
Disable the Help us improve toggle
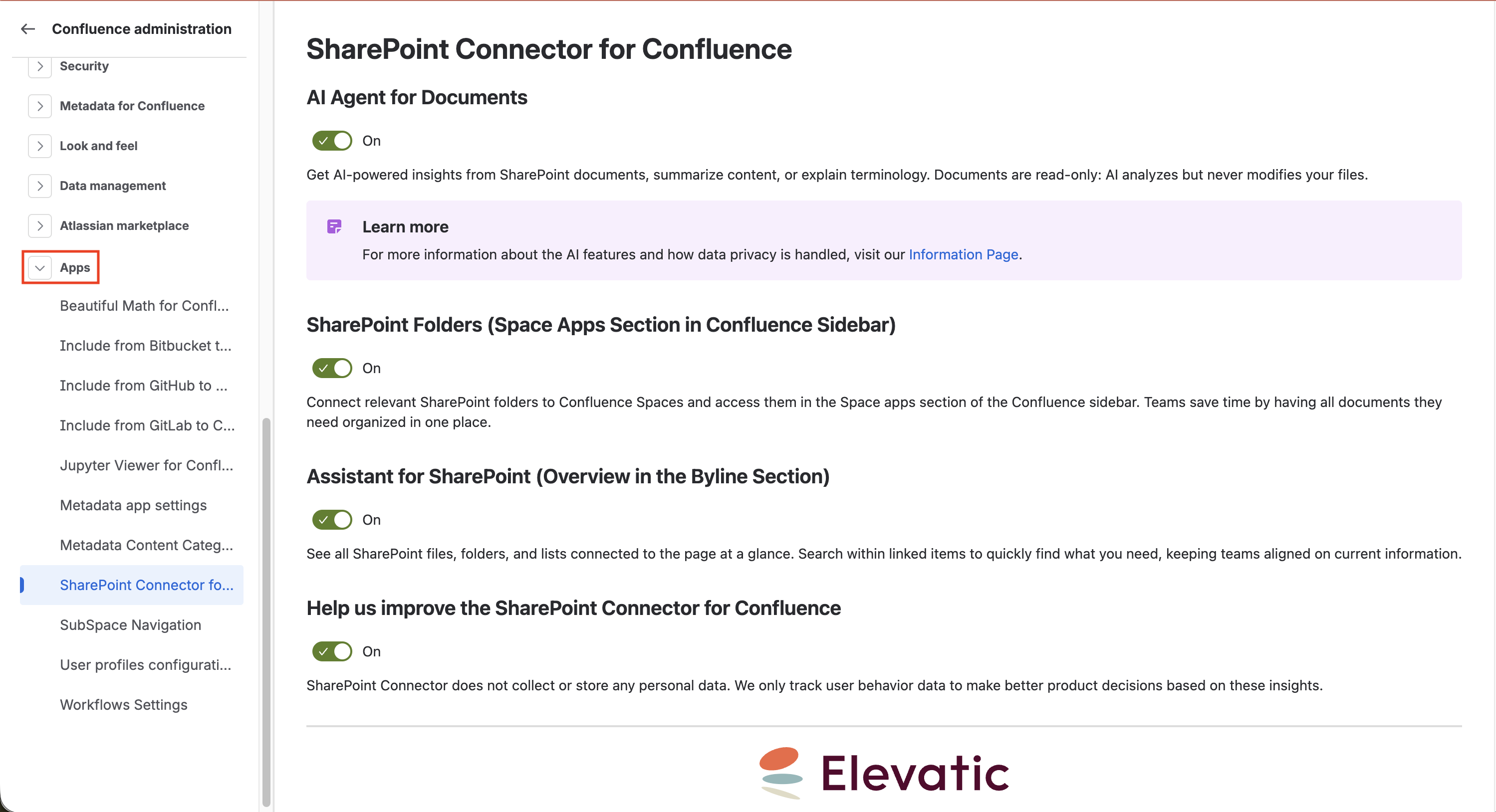332,651
